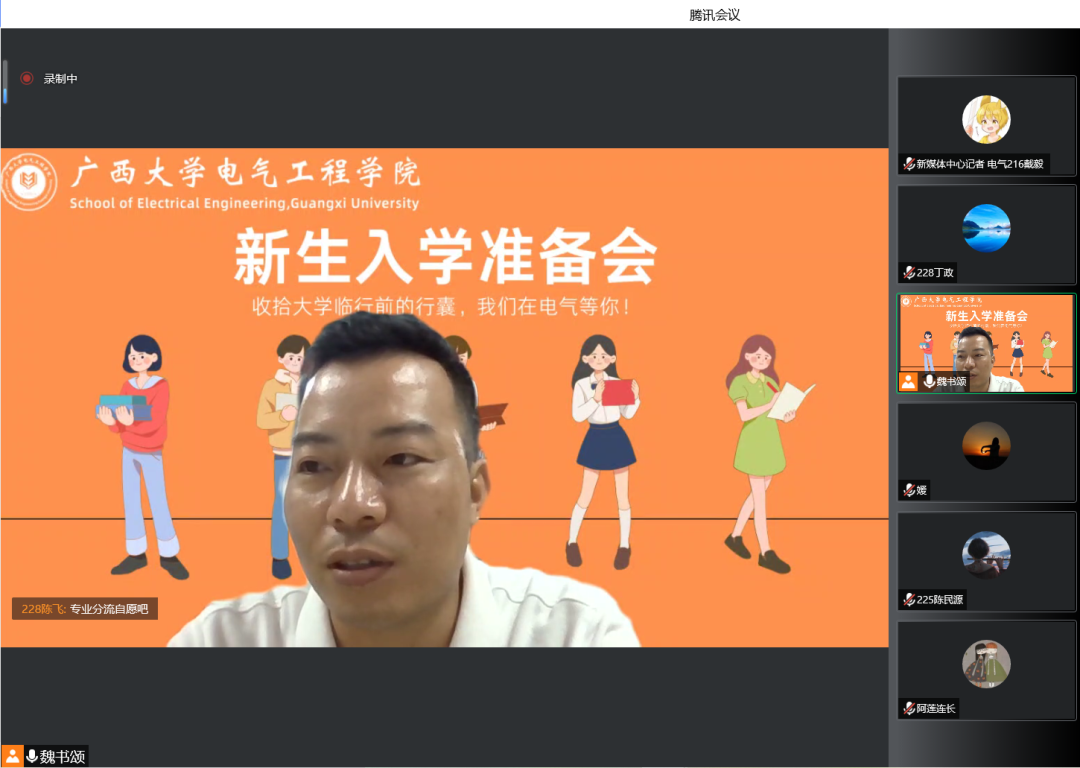Click the red recording indicator icon
Viewport: 1080px width, 768px height.
pyautogui.click(x=27, y=78)
